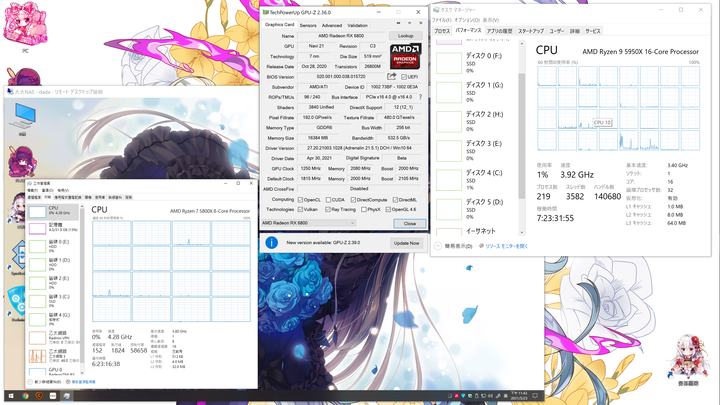Click the scrollbar in the Japanese Task Manager's device list
This screenshot has width=720, height=405.
point(522,137)
